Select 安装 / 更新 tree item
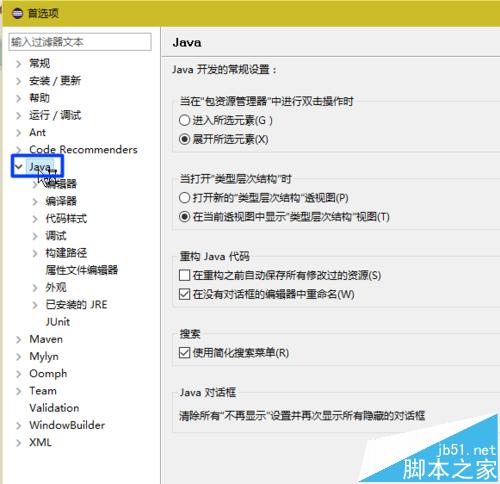 pos(55,80)
